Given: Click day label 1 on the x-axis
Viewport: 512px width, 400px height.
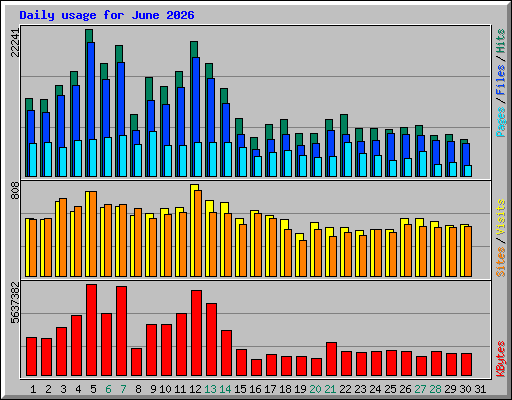Looking at the screenshot, I should click(33, 389).
